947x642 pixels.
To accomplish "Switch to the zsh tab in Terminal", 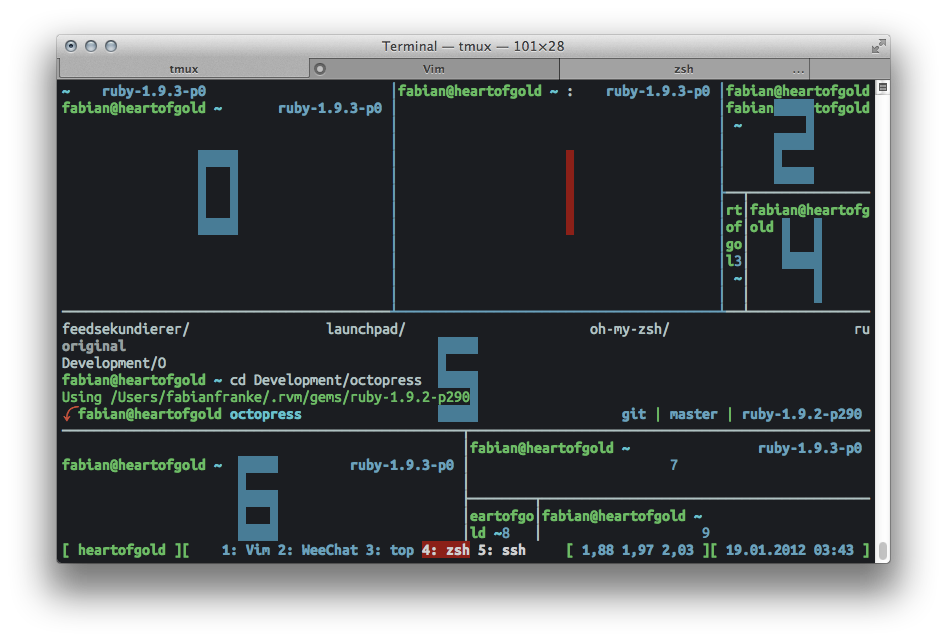I will (x=684, y=69).
